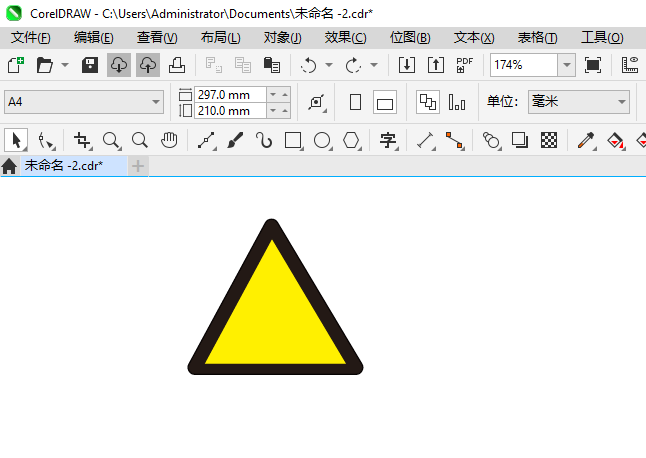Open the units 毫米 dropdown
Image resolution: width=646 pixels, height=458 pixels.
[x=579, y=102]
